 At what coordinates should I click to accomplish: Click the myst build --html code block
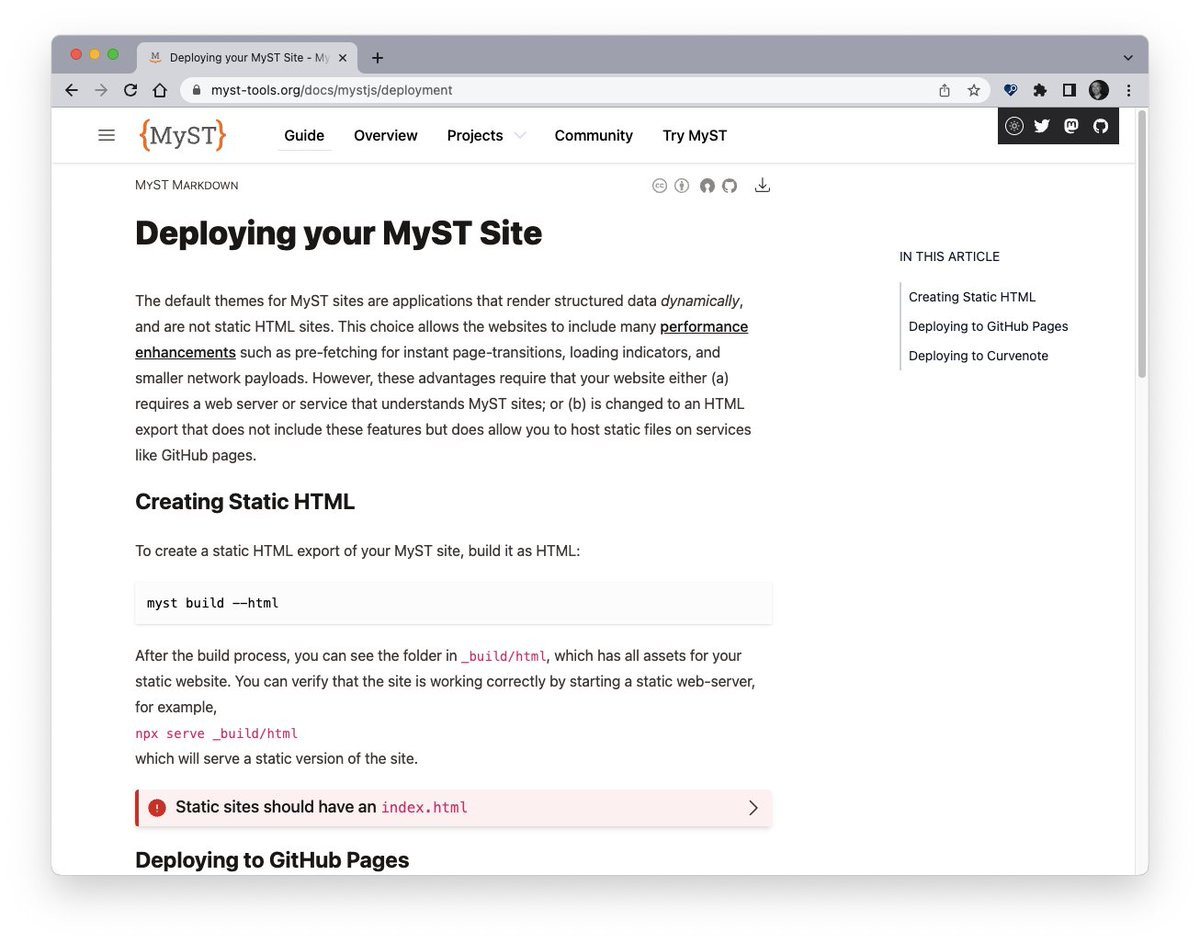click(x=453, y=603)
